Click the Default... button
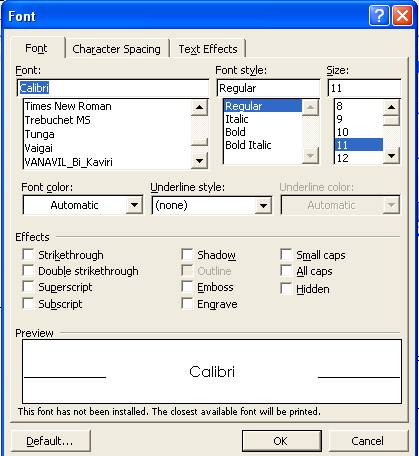419x456 pixels. [x=50, y=441]
